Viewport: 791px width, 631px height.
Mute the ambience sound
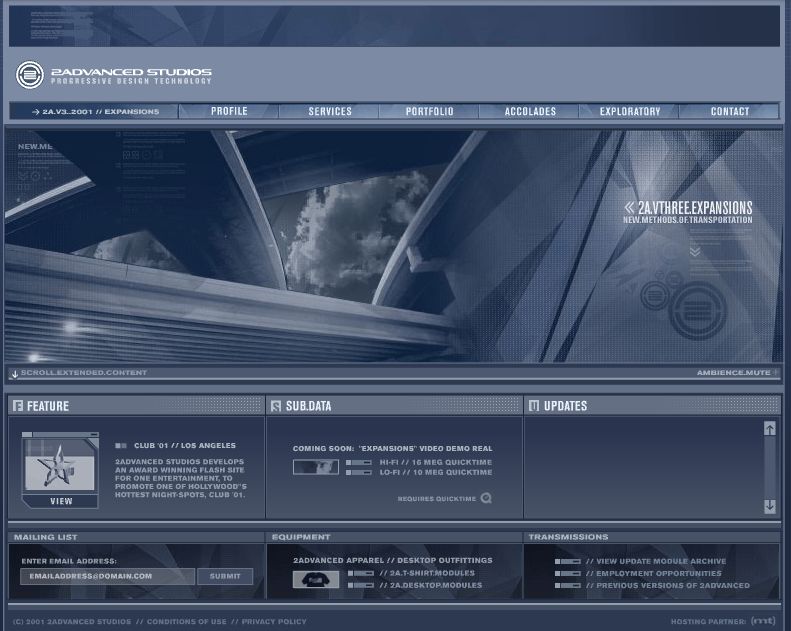733,373
